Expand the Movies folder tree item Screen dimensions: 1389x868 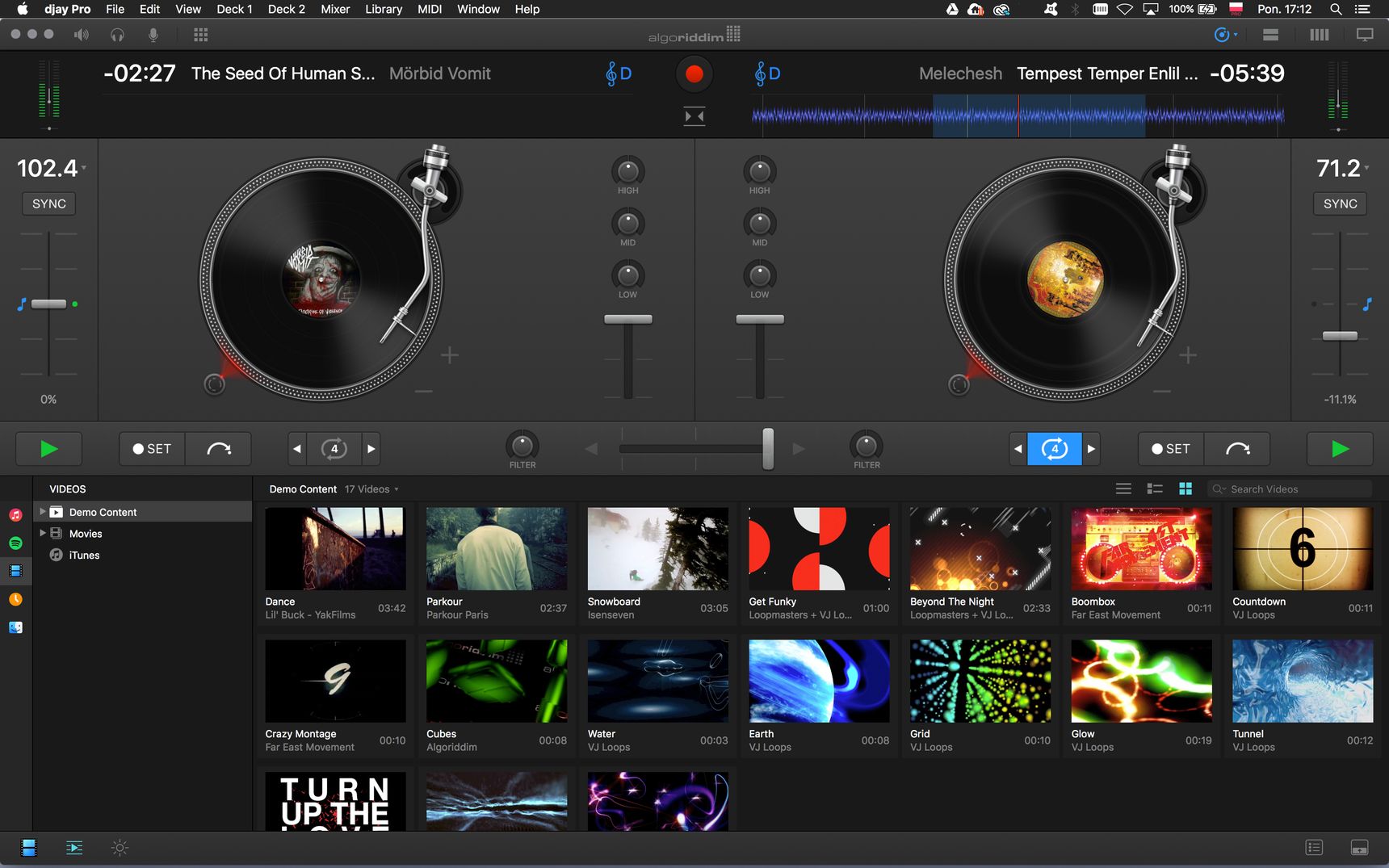pos(43,533)
